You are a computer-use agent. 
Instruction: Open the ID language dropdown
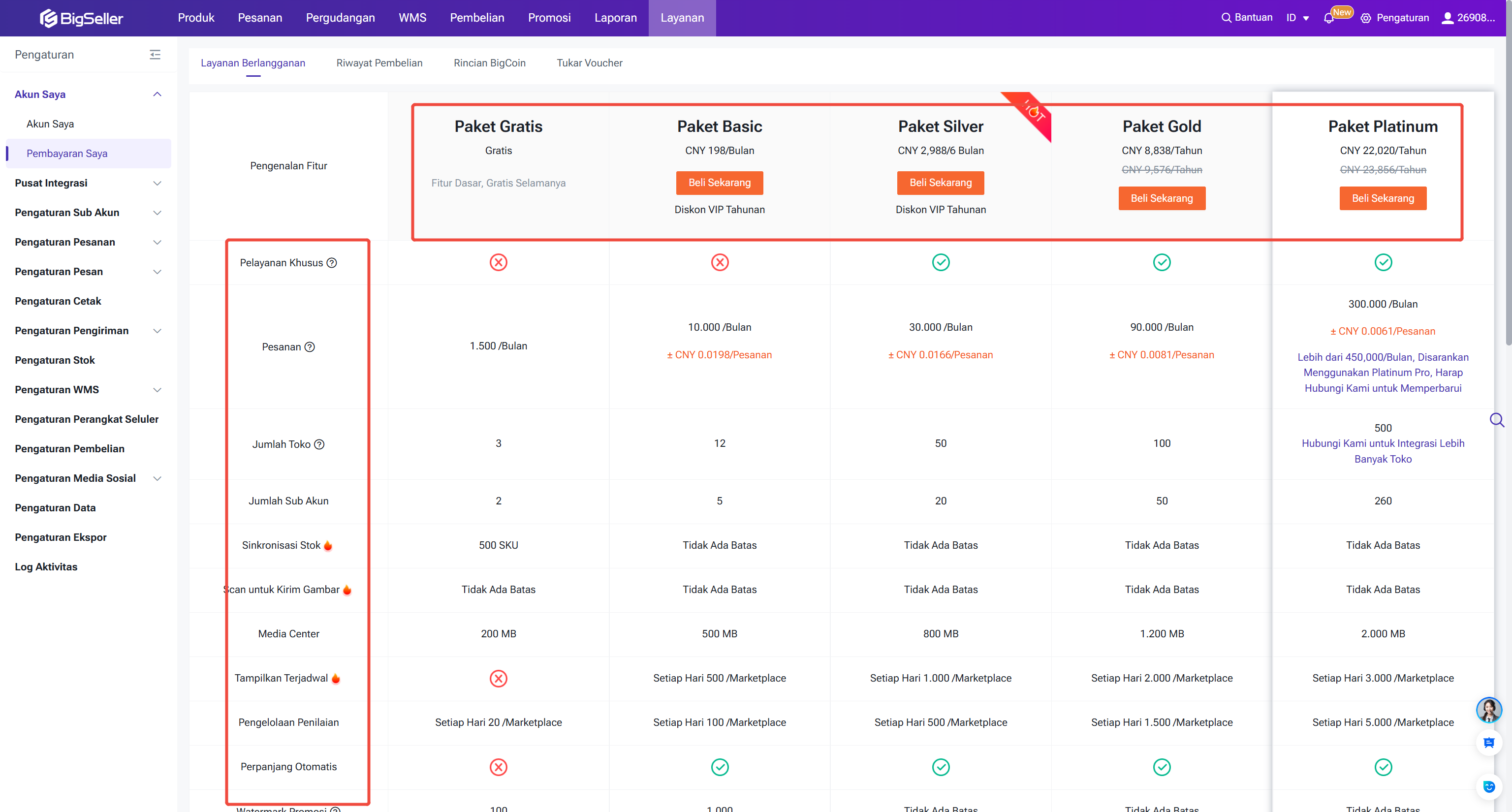pyautogui.click(x=1298, y=18)
